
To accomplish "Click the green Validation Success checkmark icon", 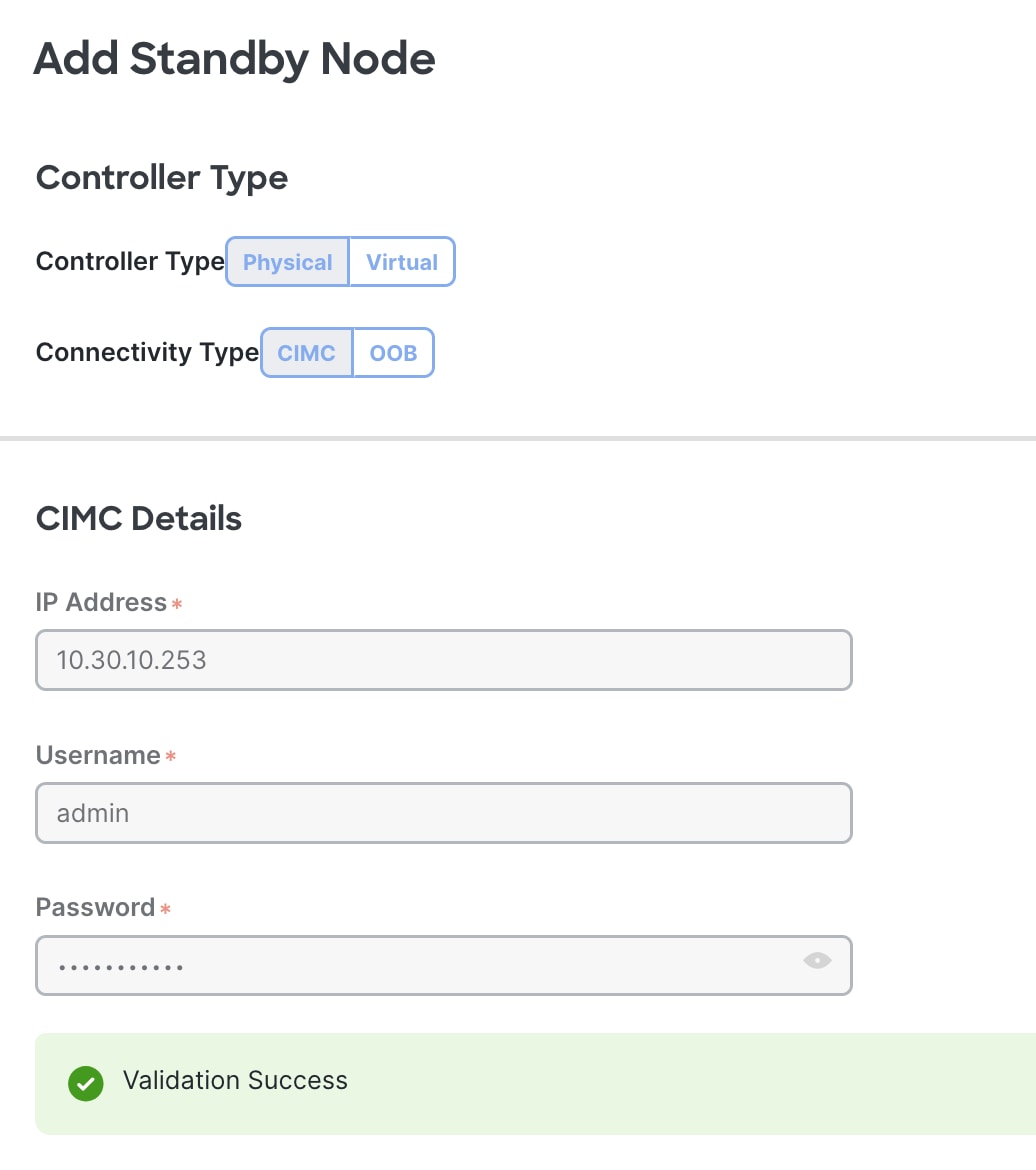I will (85, 1083).
